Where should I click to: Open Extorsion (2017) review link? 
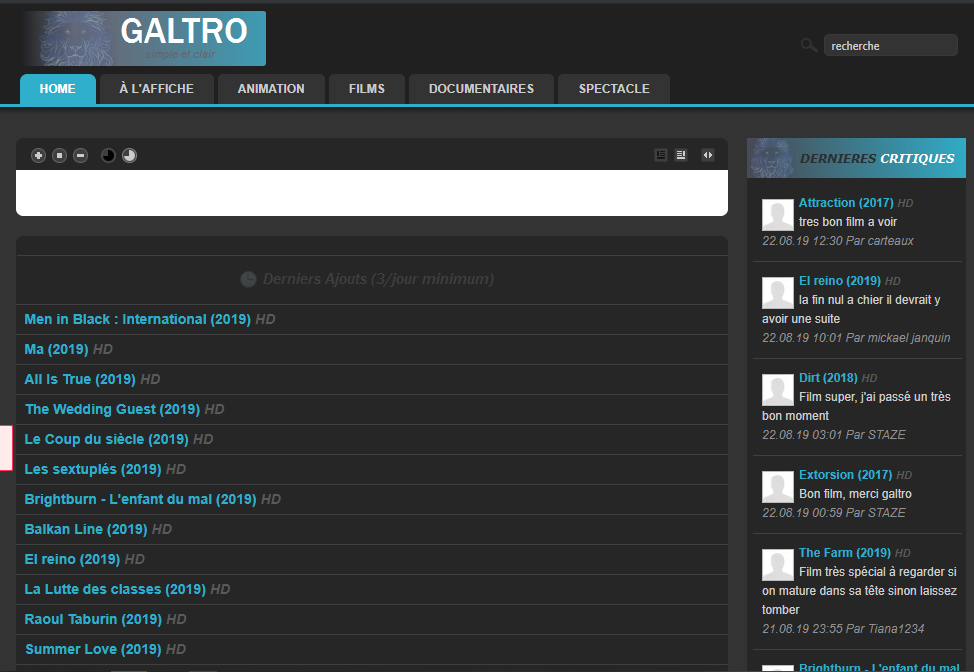845,474
